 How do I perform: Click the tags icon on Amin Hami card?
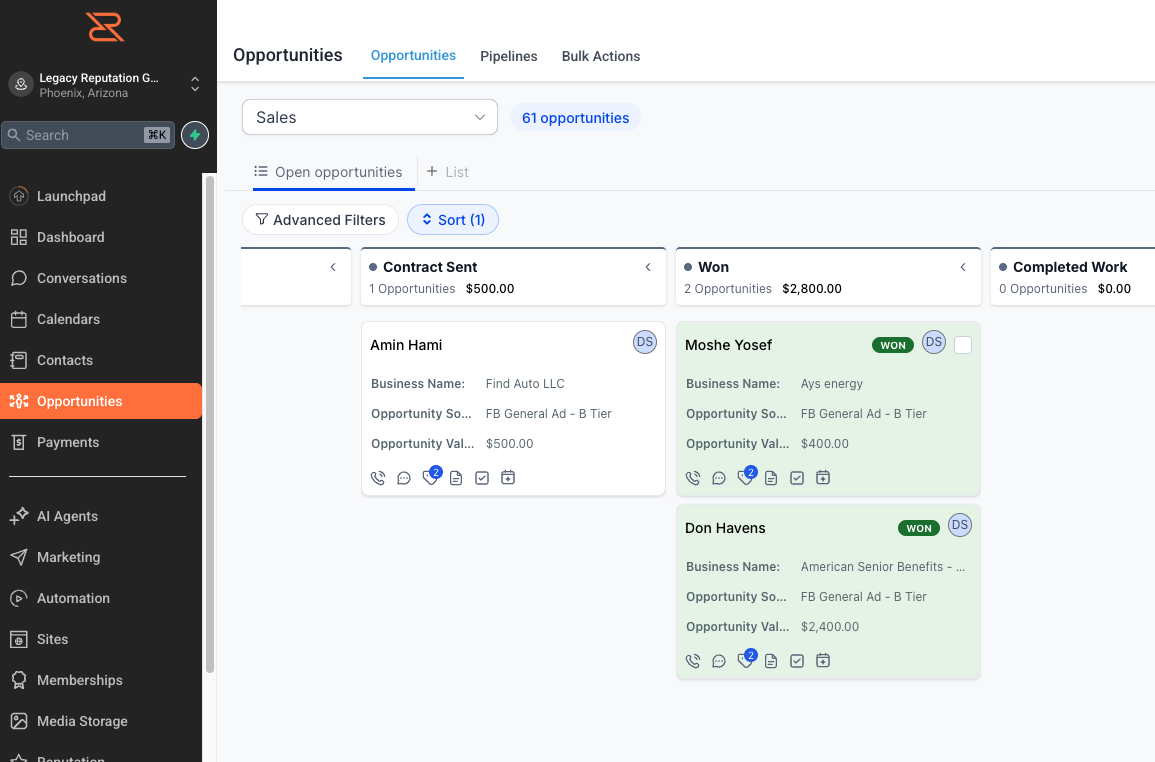(431, 477)
